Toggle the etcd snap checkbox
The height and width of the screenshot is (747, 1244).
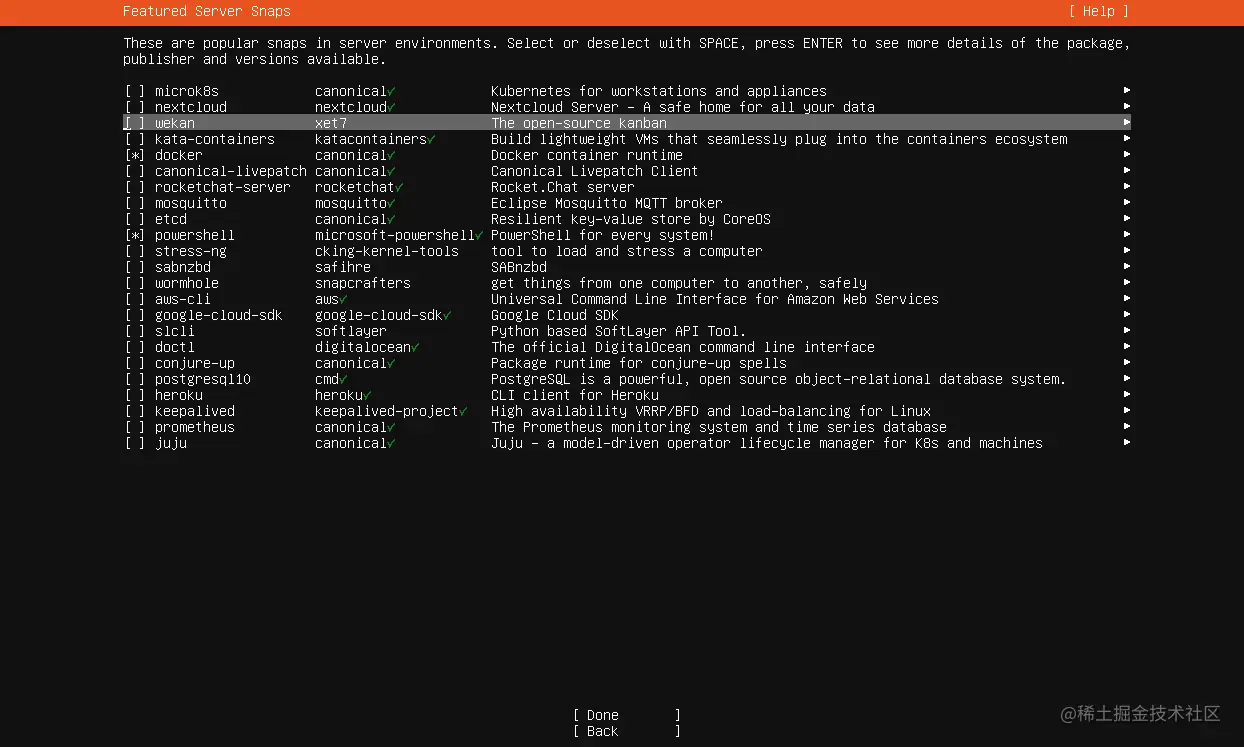point(135,219)
